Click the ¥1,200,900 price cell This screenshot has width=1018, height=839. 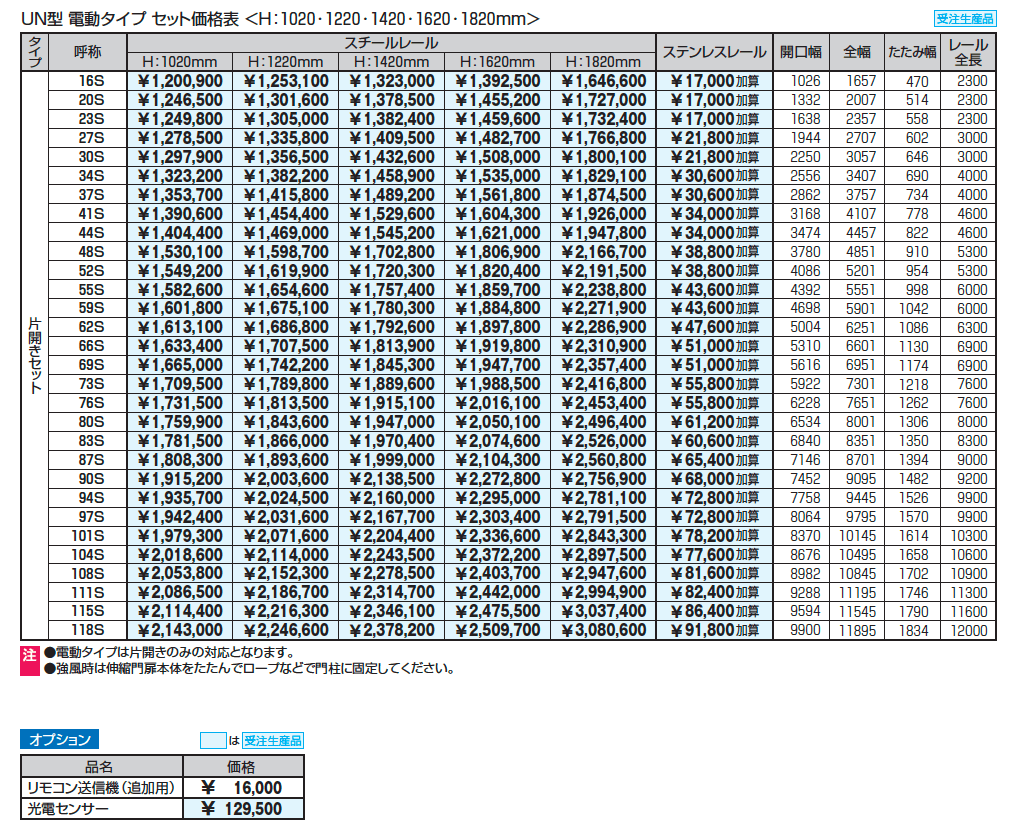(179, 81)
